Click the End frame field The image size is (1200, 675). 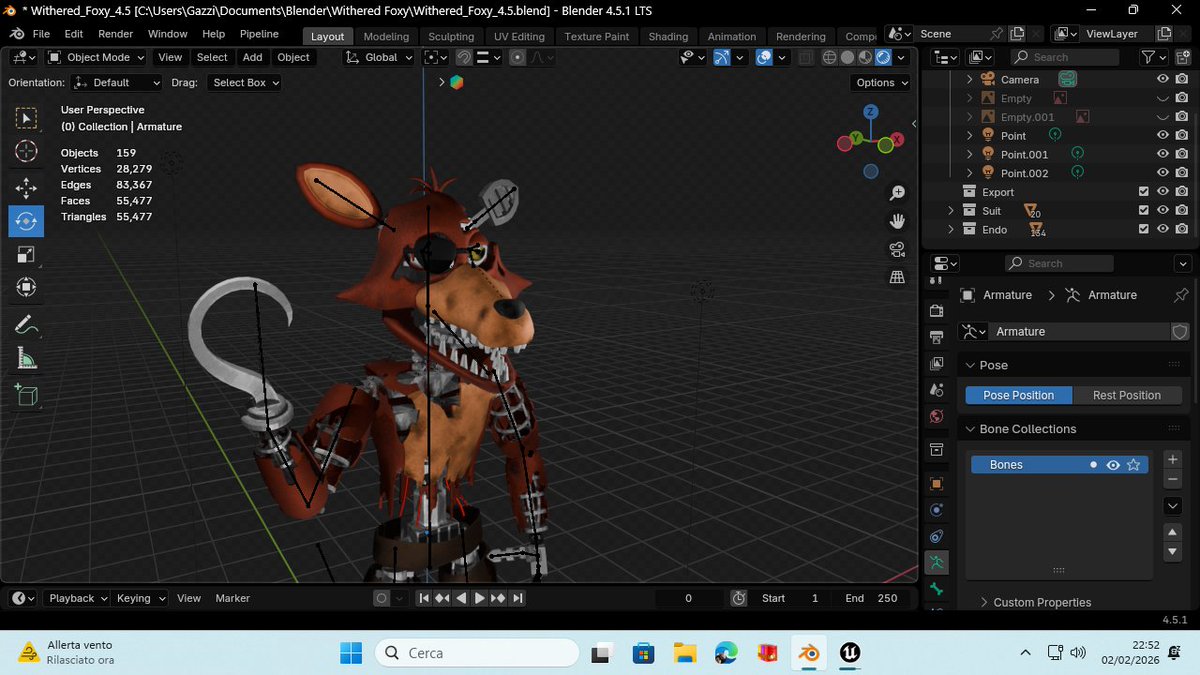point(872,598)
